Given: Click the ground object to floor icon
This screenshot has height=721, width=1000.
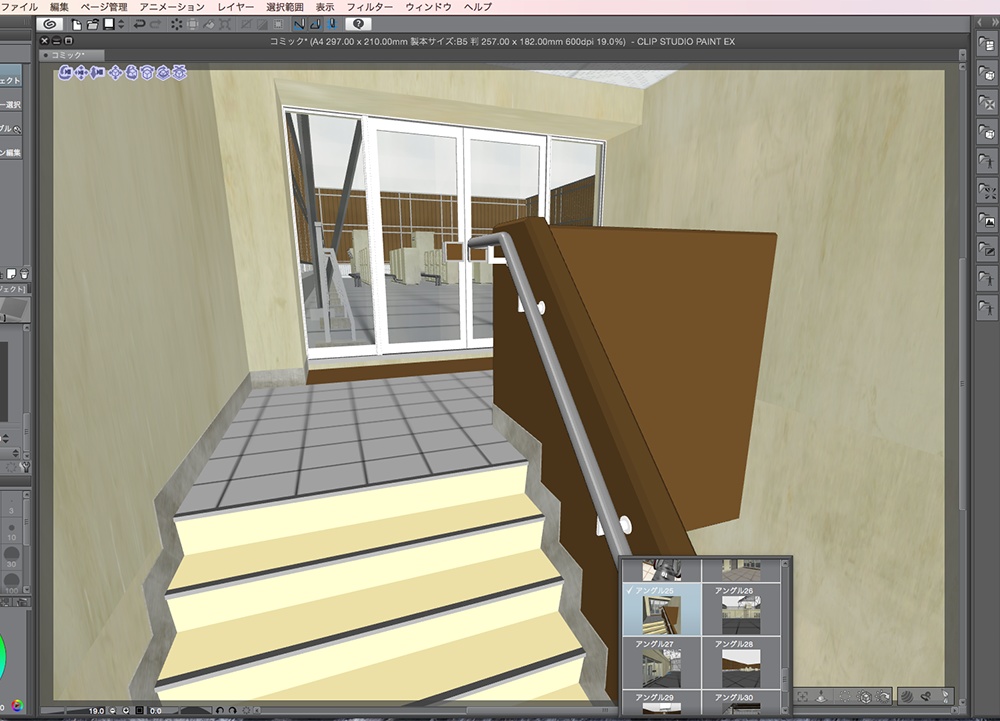Looking at the screenshot, I should [821, 697].
